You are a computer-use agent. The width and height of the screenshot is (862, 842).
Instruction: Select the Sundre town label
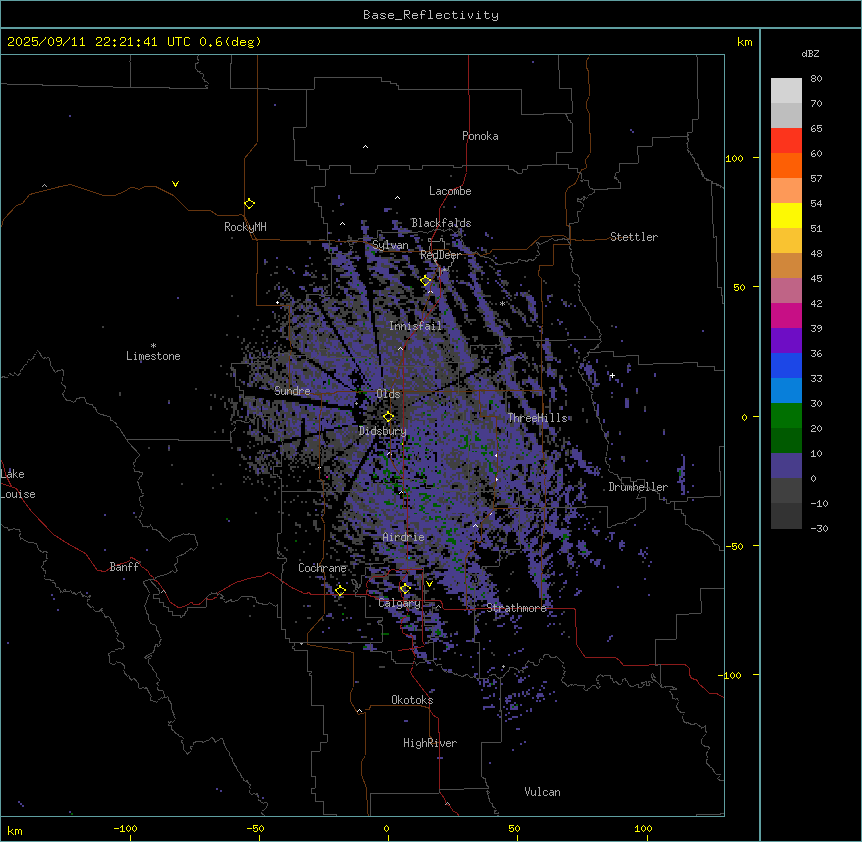[292, 391]
